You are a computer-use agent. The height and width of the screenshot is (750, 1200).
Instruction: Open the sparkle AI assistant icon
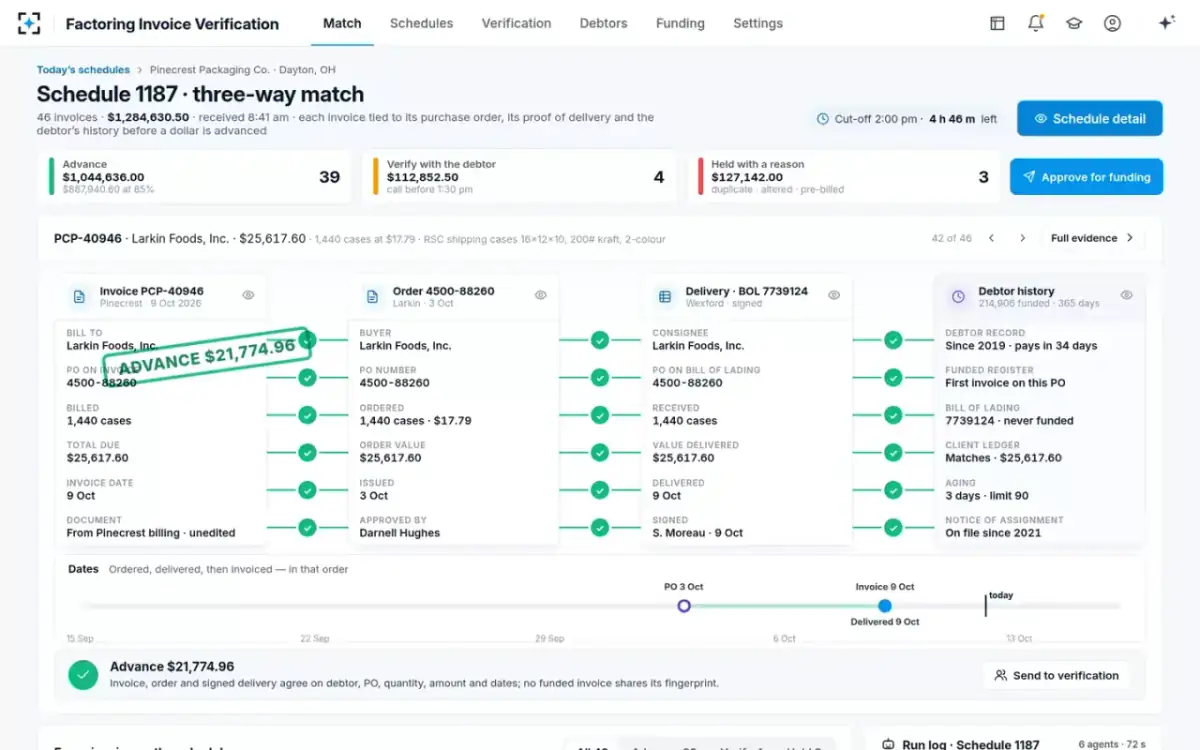[1166, 23]
